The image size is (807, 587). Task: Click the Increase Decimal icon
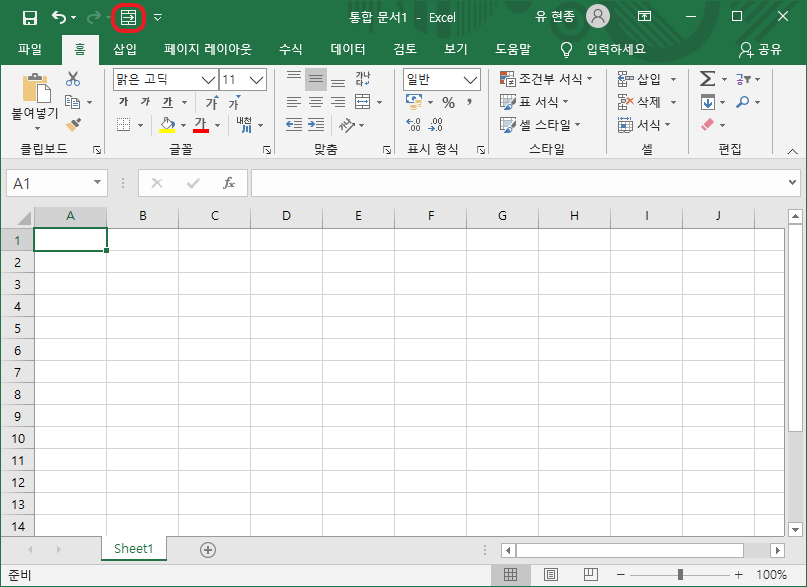coord(413,124)
